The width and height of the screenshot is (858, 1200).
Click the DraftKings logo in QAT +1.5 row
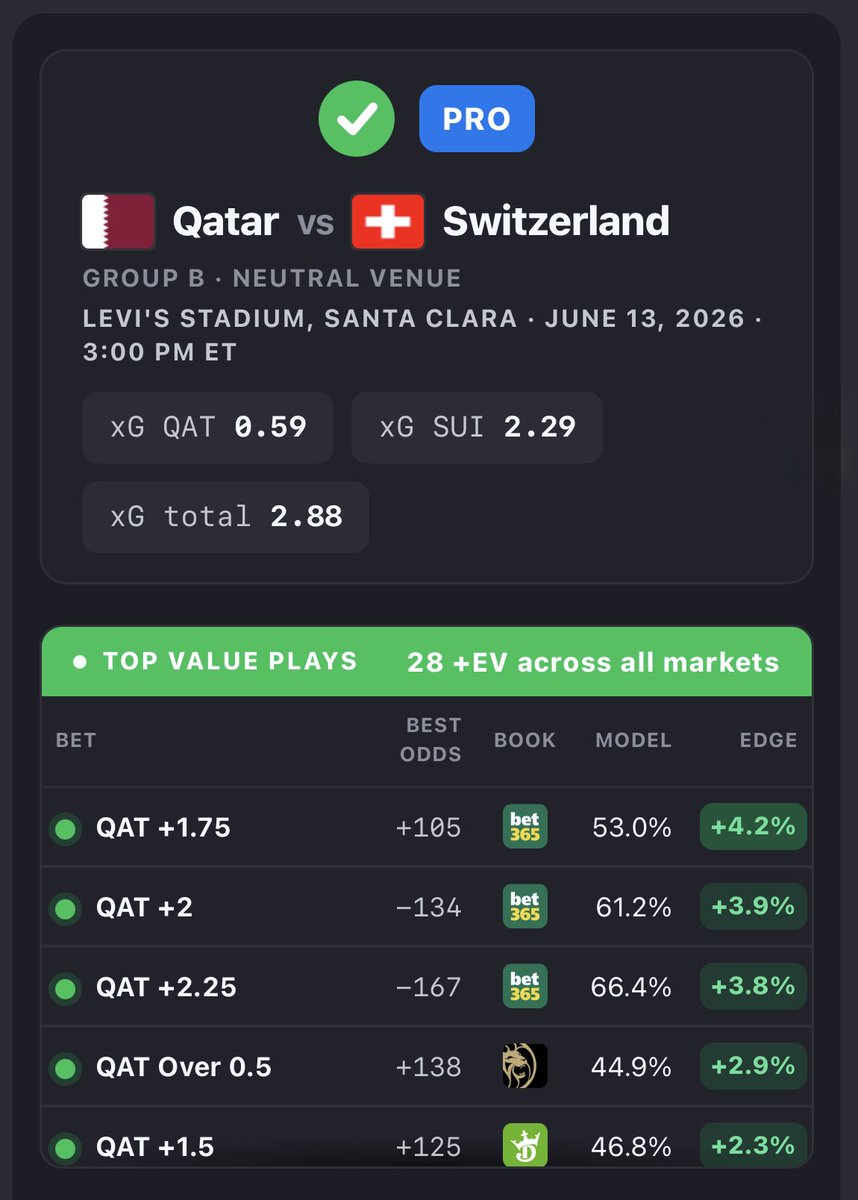(525, 1146)
